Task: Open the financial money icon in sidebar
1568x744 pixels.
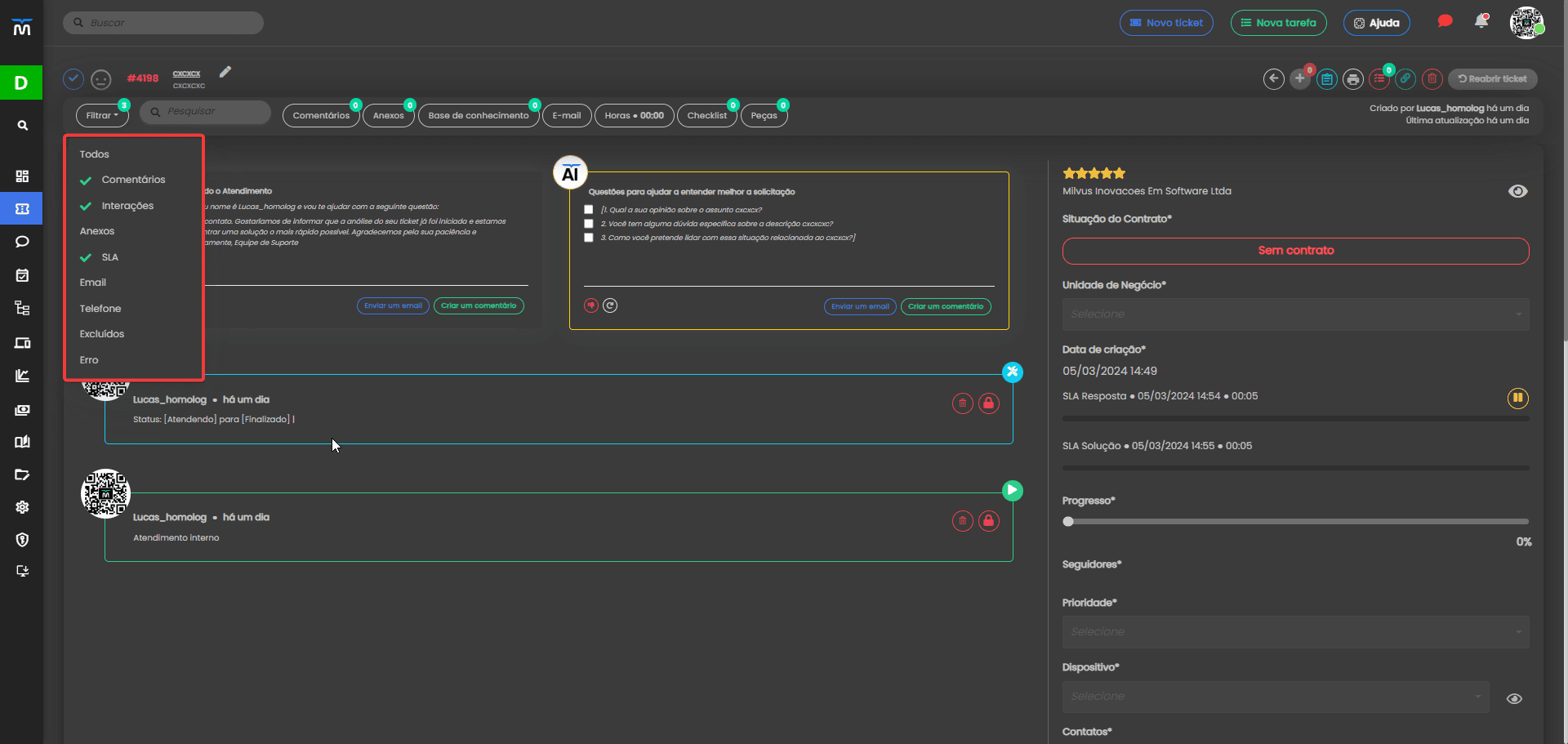Action: click(22, 410)
